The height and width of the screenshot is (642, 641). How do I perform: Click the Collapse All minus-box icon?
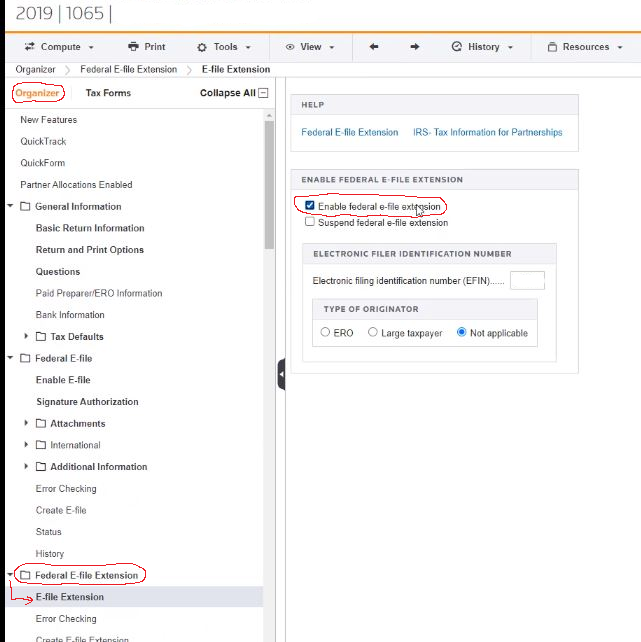click(264, 93)
